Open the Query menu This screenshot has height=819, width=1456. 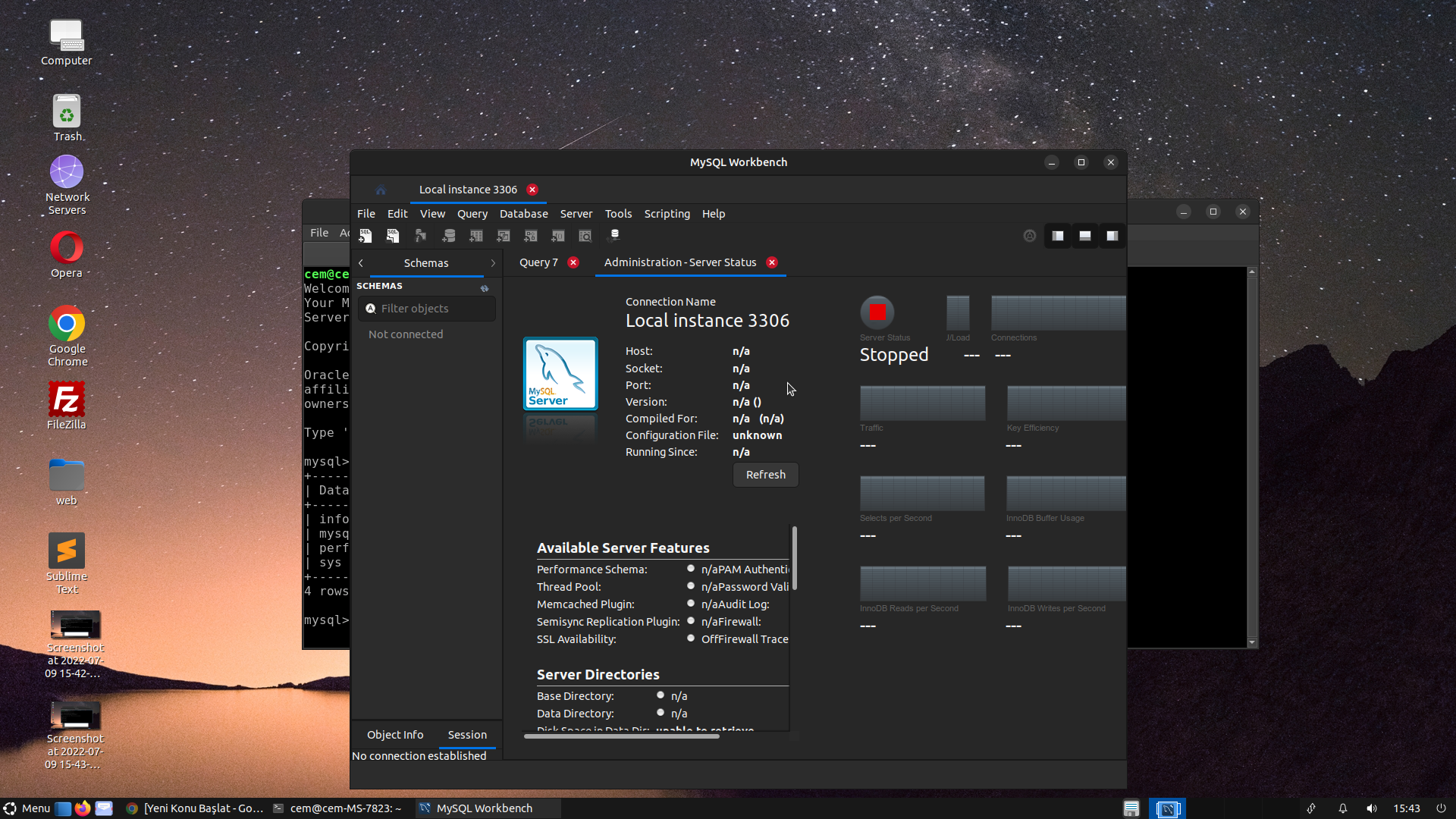(472, 213)
